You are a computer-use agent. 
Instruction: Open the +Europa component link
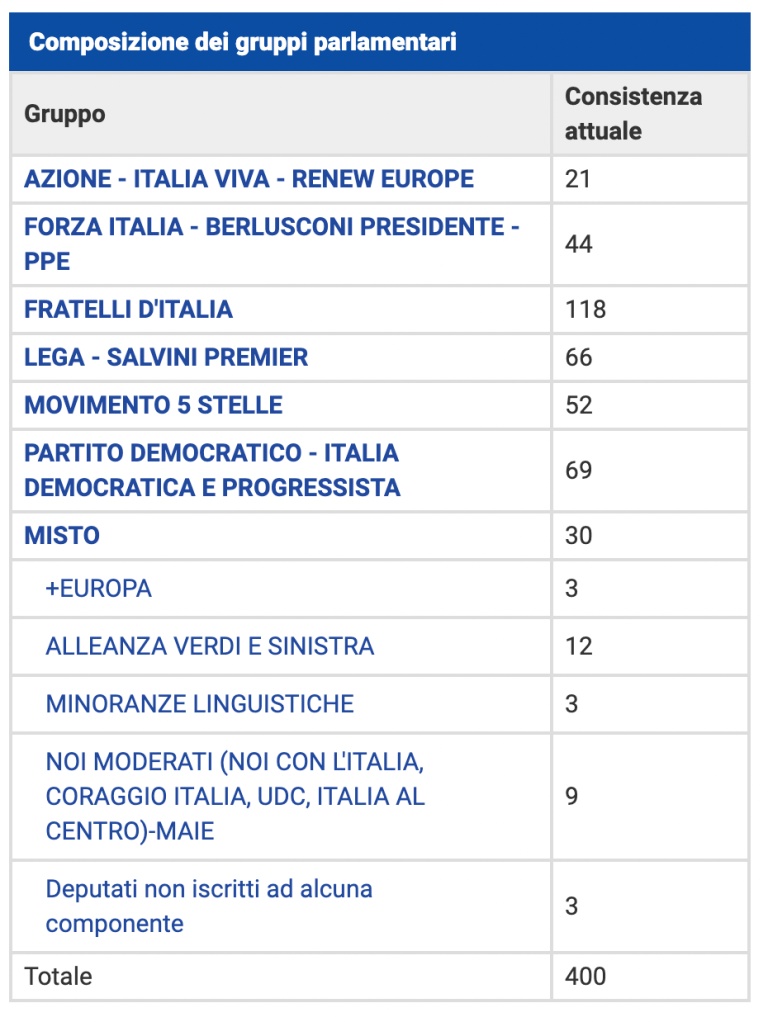[99, 588]
